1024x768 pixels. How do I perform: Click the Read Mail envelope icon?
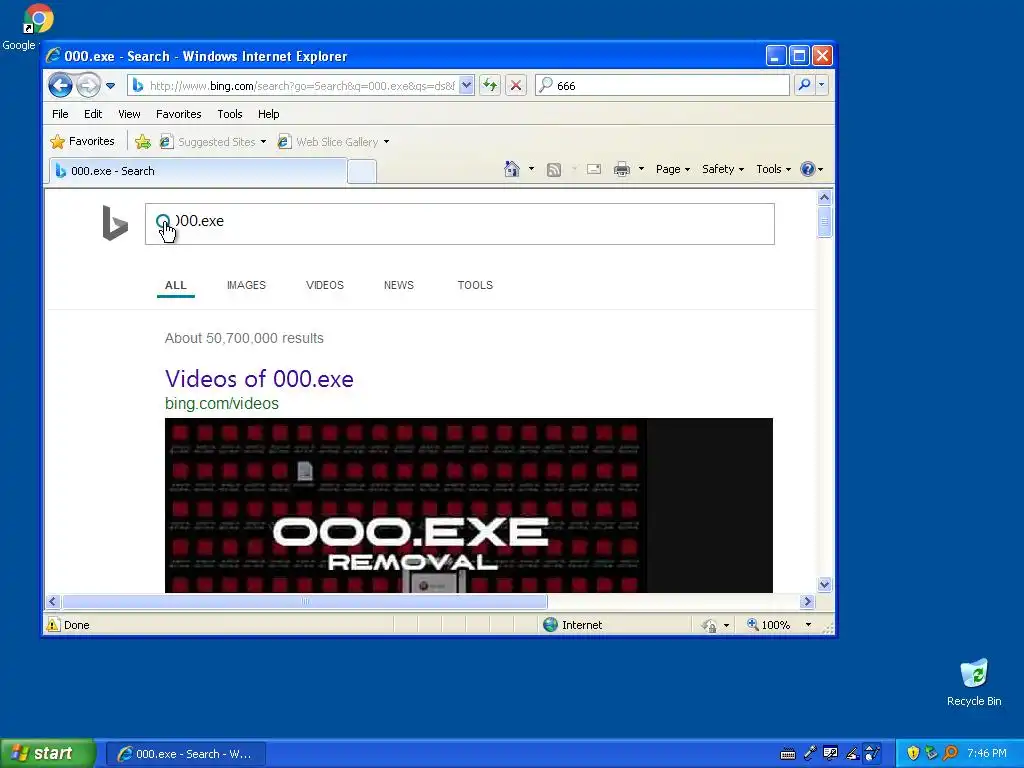point(594,170)
